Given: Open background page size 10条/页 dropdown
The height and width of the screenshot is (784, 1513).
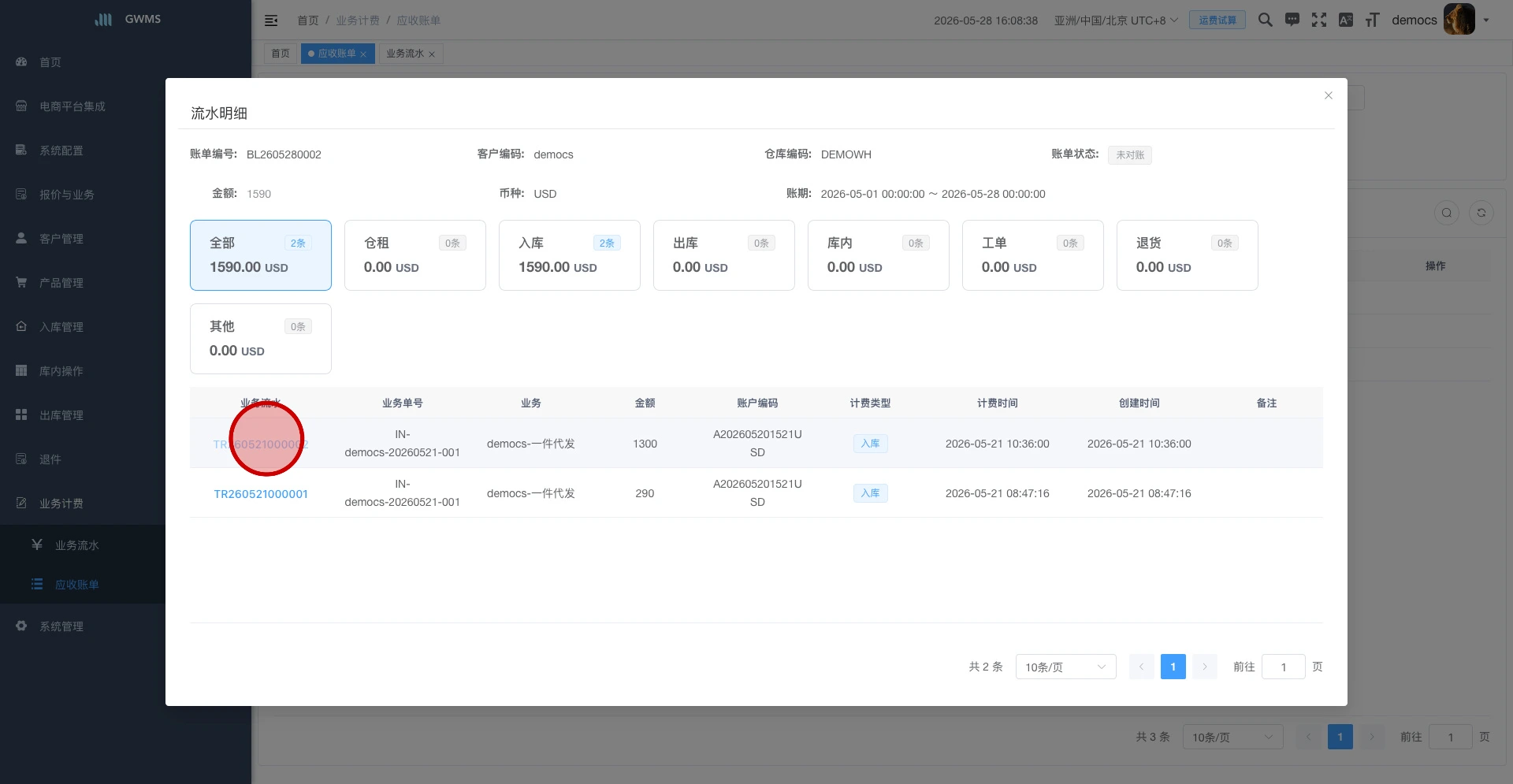Looking at the screenshot, I should [x=1233, y=738].
